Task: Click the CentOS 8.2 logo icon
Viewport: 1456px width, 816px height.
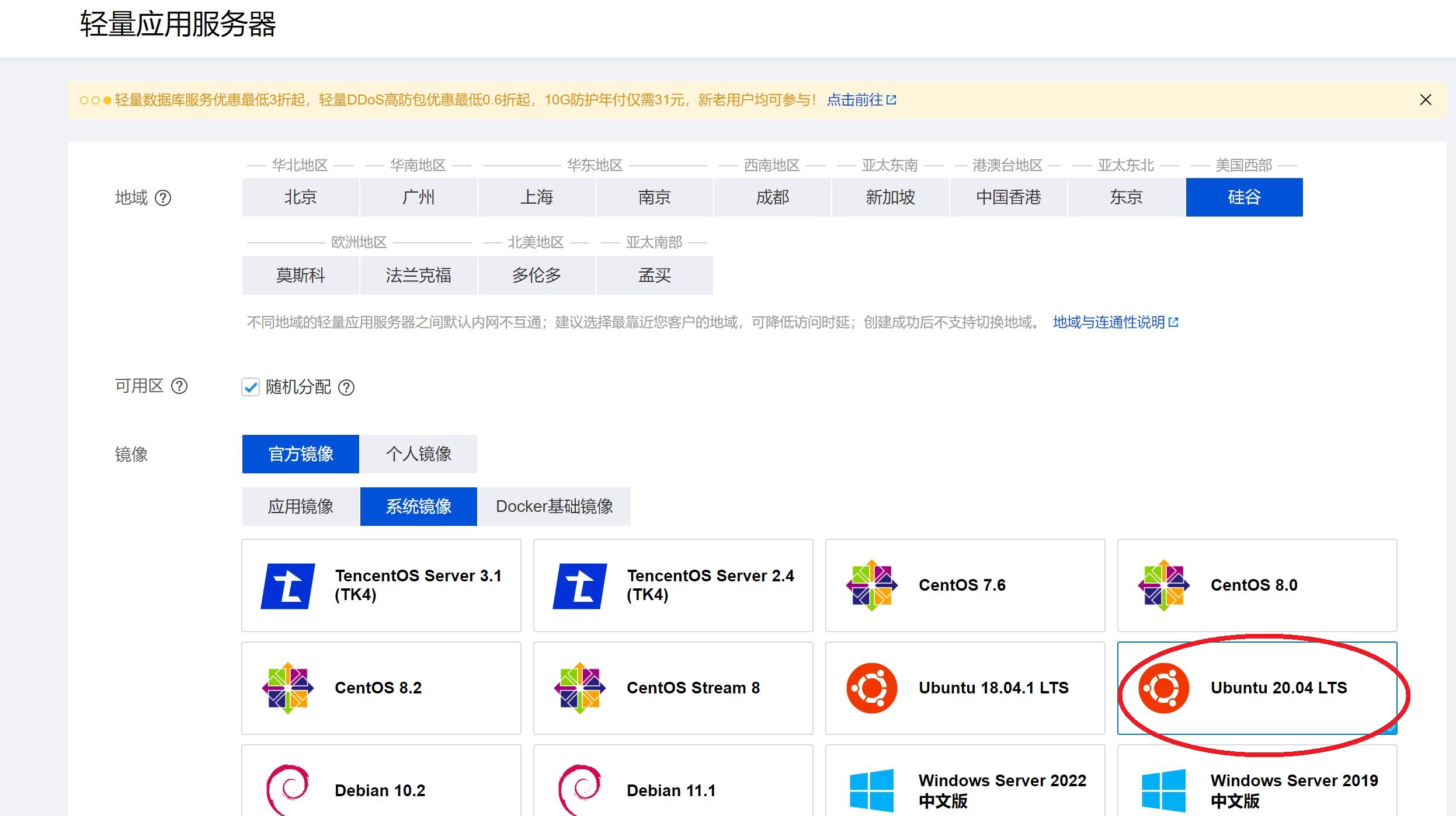Action: click(x=287, y=688)
